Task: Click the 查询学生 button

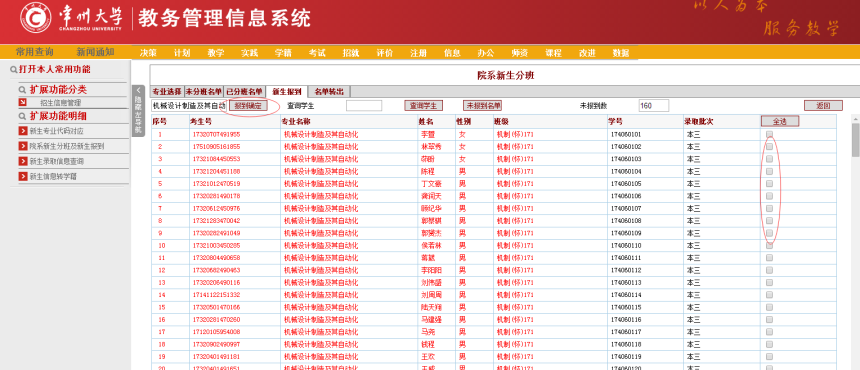Action: coord(423,105)
